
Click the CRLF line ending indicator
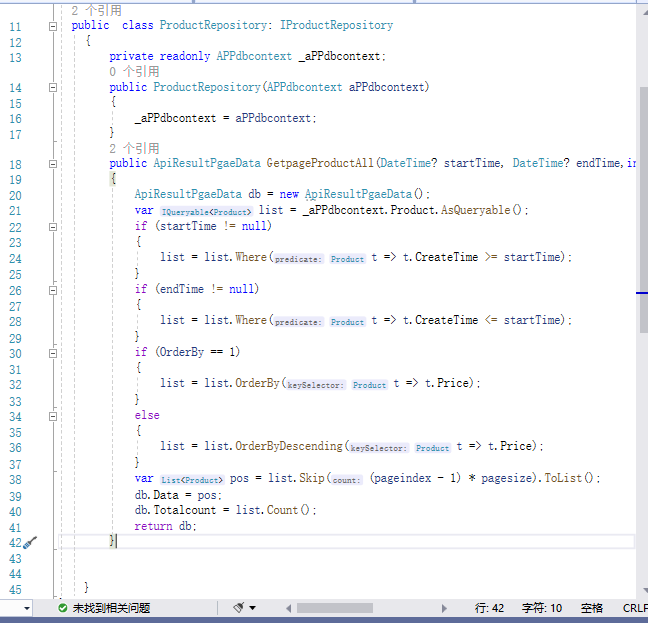coord(635,608)
